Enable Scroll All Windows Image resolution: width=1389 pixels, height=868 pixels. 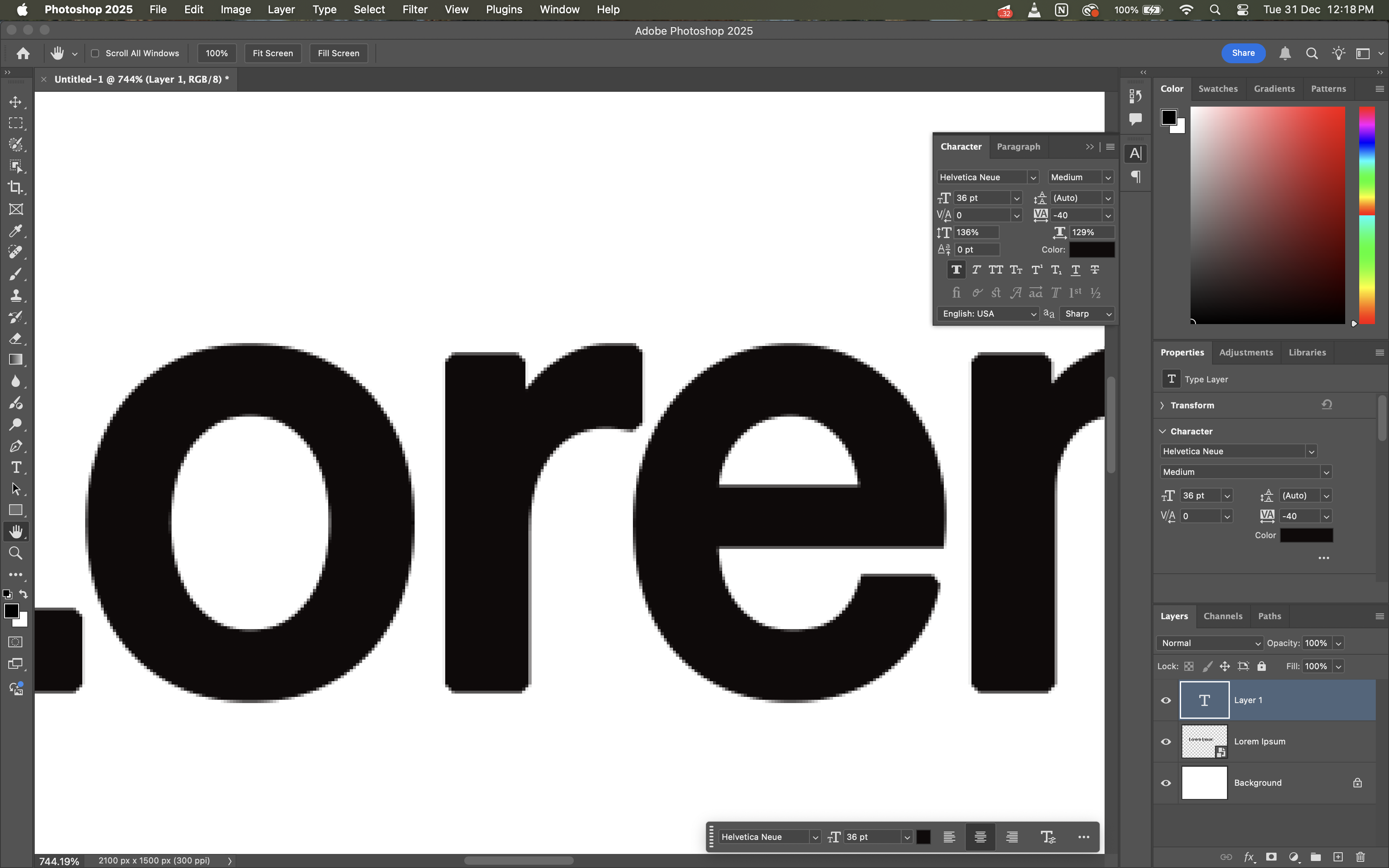click(95, 53)
